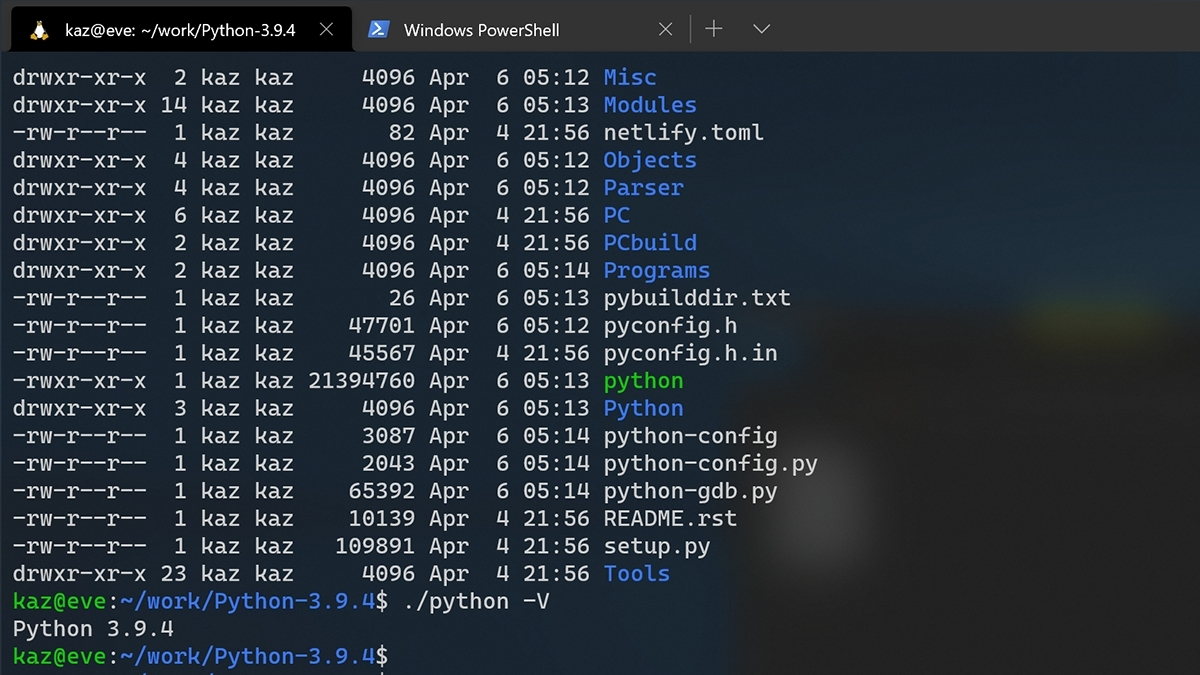Click the pyconfig.h file name
The image size is (1200, 675).
tap(670, 325)
